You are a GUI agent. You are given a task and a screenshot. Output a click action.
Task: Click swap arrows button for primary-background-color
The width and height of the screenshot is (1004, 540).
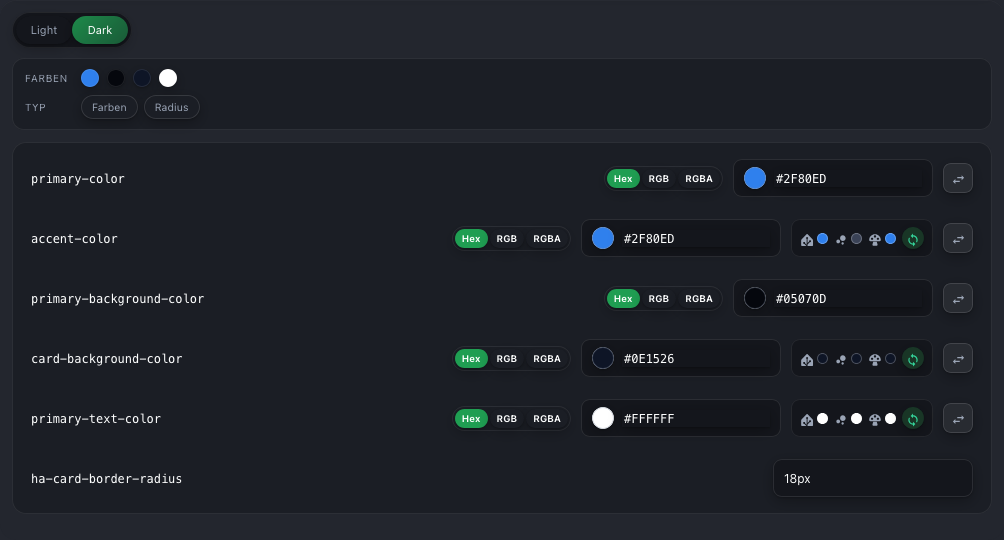(x=958, y=299)
